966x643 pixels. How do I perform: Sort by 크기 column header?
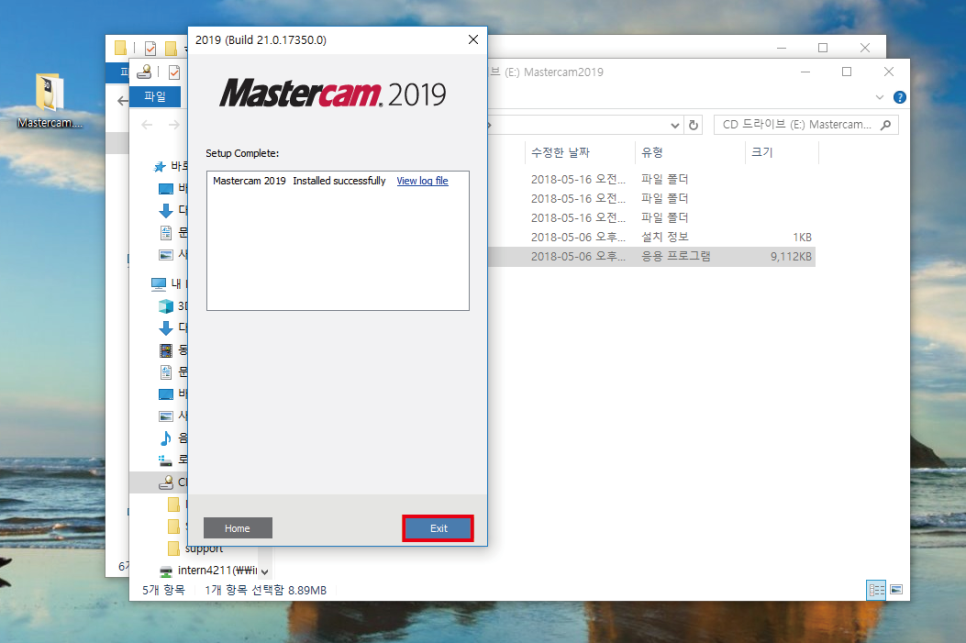pyautogui.click(x=781, y=152)
